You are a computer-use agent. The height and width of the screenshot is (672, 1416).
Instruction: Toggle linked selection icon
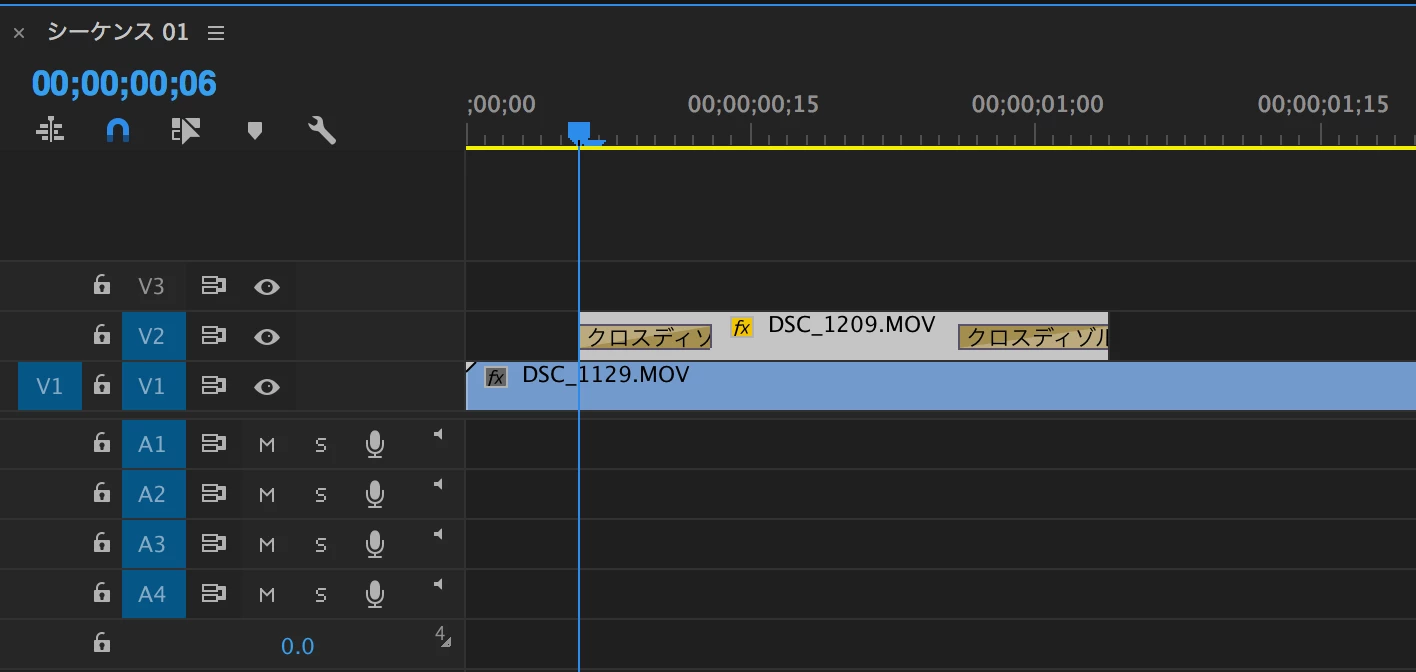point(186,130)
